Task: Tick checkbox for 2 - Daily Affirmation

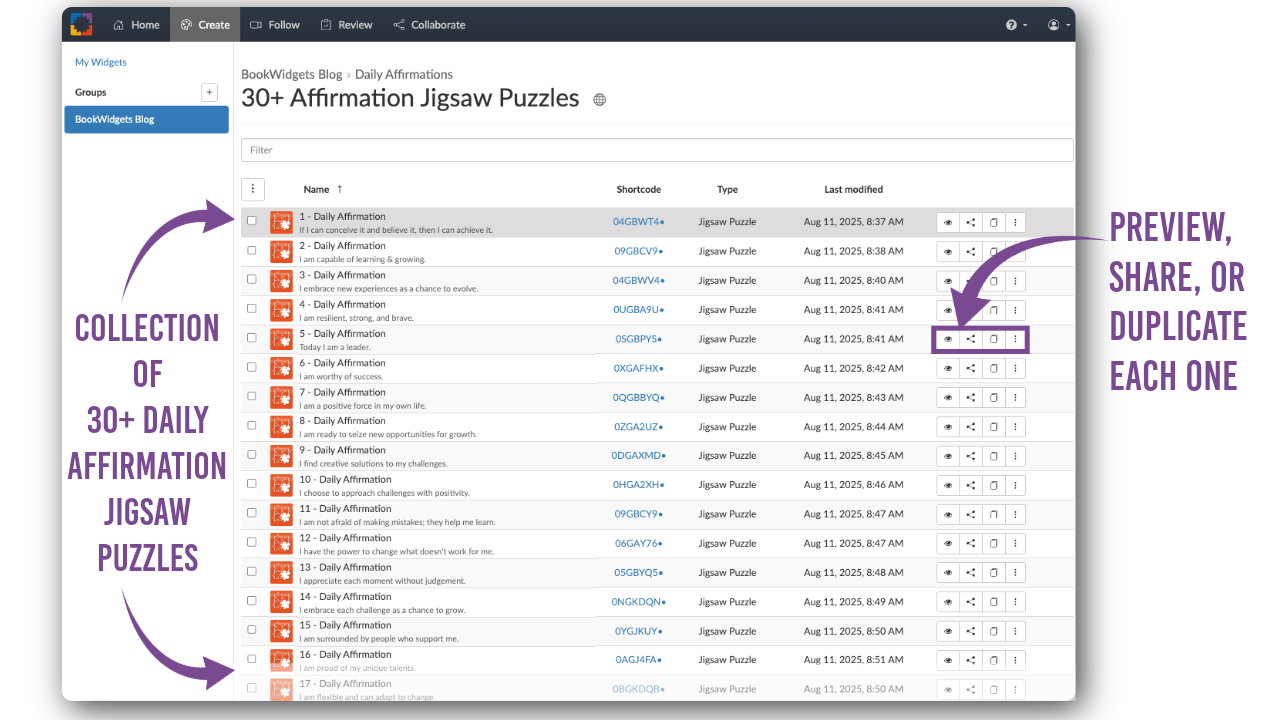Action: click(252, 251)
